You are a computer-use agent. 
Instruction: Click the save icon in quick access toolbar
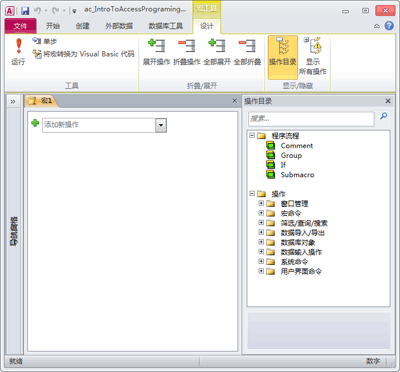(25, 11)
